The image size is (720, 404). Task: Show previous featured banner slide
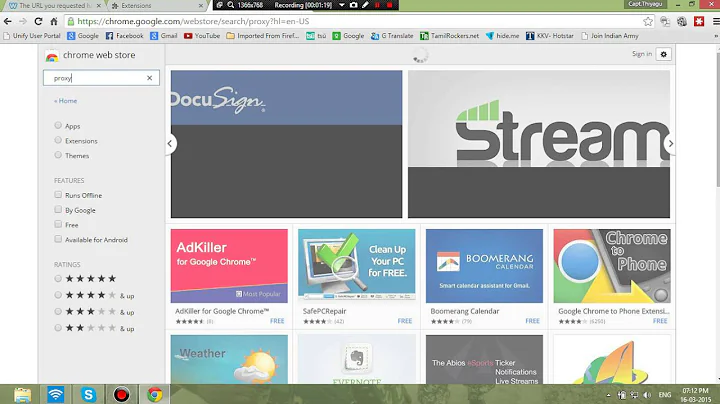click(x=170, y=144)
